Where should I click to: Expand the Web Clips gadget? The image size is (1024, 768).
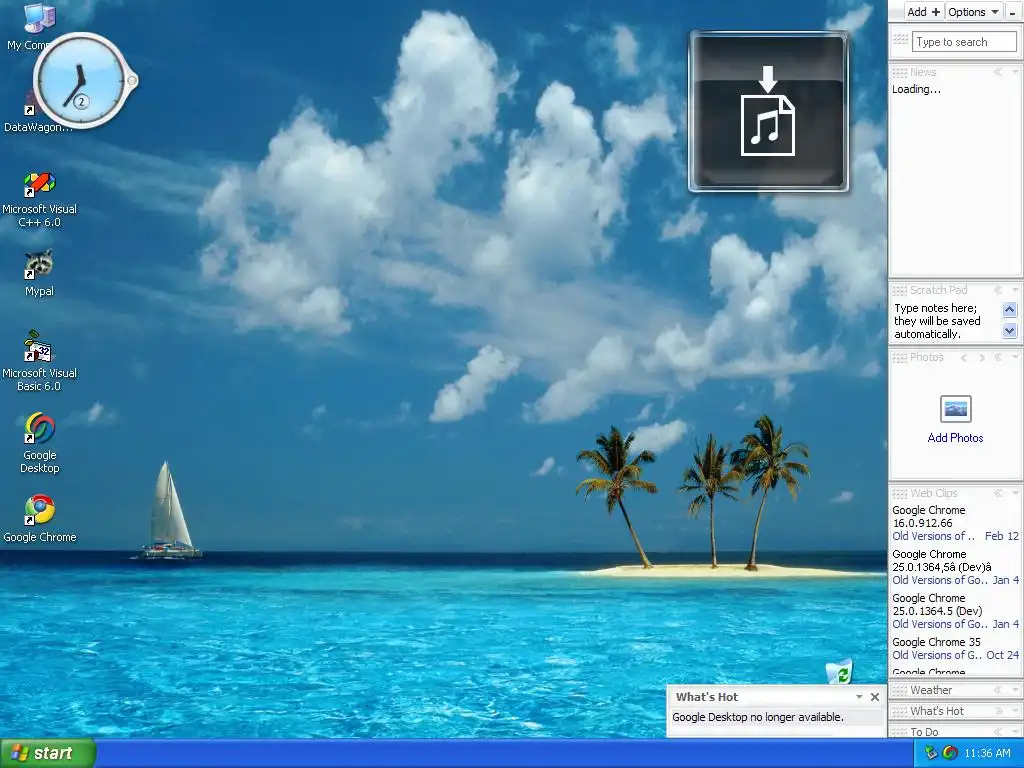point(998,493)
